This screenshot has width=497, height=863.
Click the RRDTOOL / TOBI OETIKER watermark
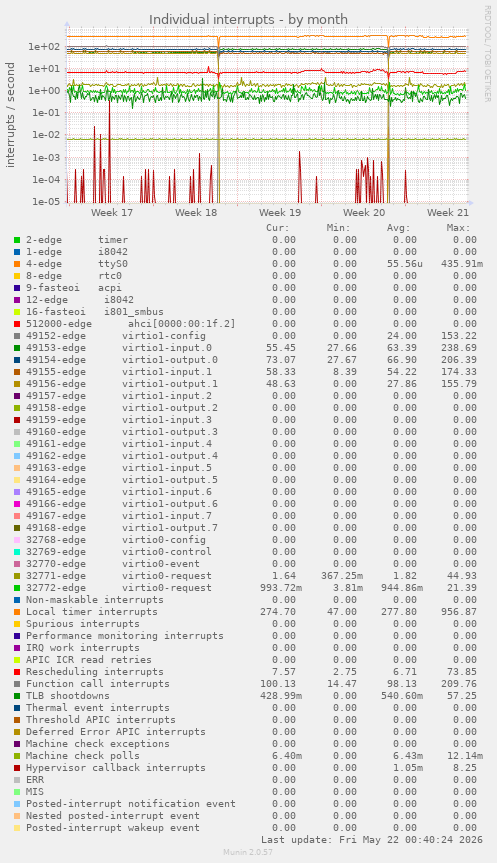(x=487, y=53)
